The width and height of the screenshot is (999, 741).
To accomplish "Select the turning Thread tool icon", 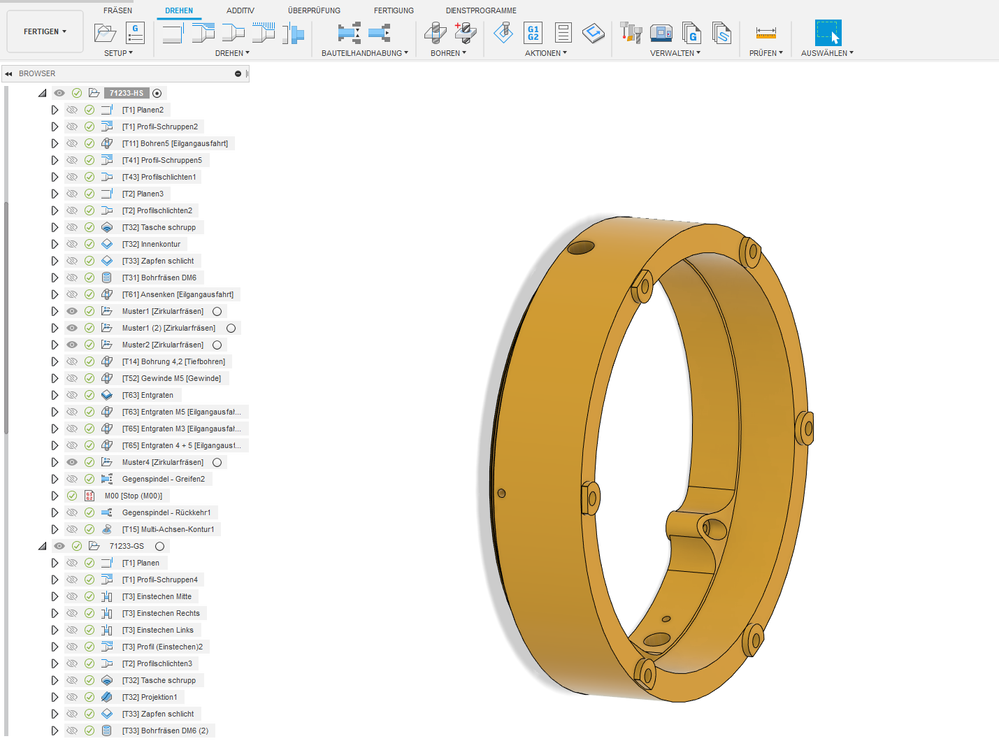I will tap(263, 32).
